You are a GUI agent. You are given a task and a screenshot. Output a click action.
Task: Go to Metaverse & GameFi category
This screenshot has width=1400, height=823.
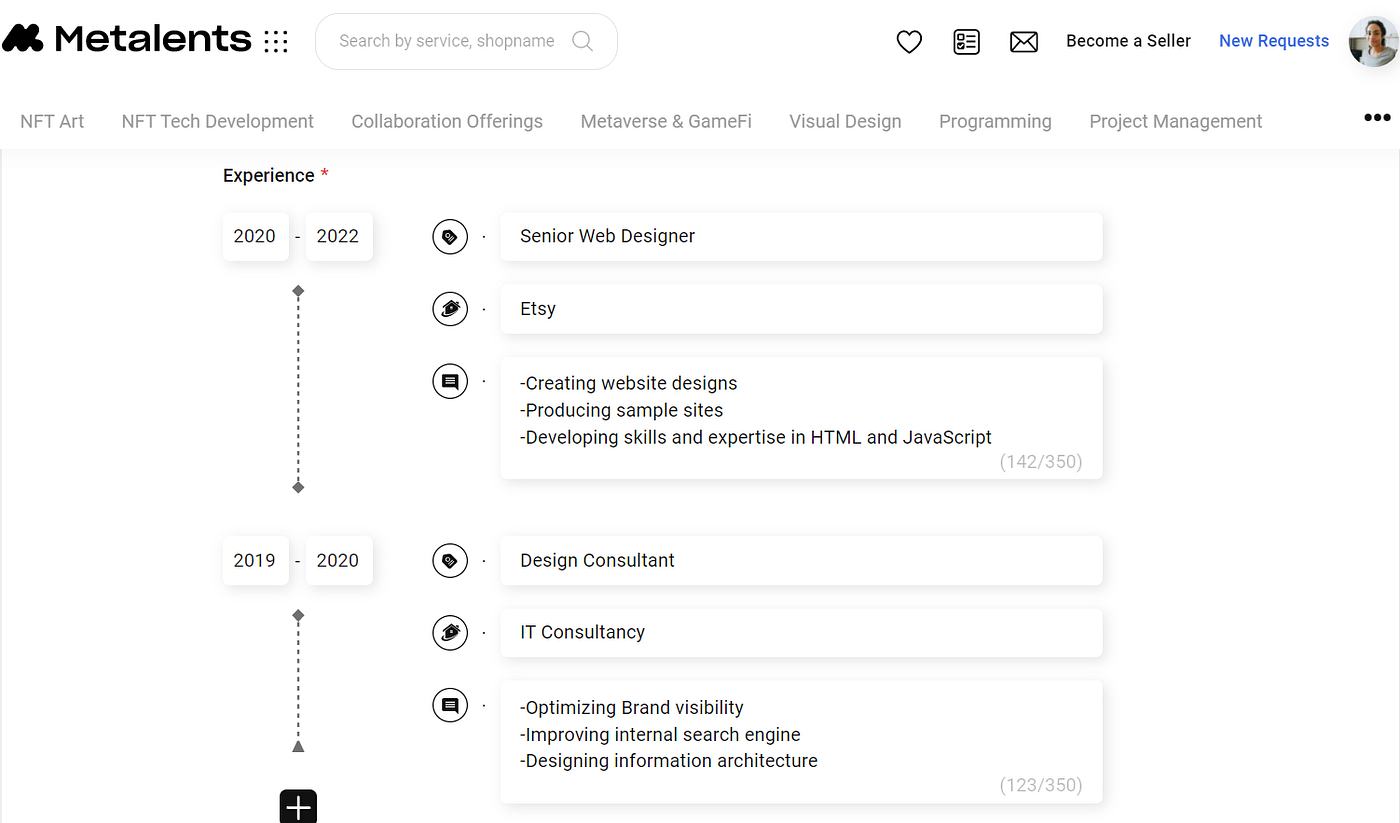coord(666,122)
